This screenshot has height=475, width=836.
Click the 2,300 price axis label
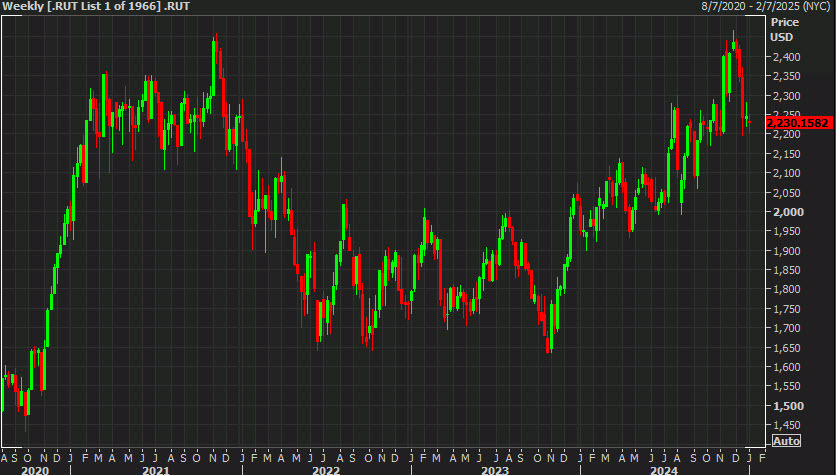click(x=785, y=96)
